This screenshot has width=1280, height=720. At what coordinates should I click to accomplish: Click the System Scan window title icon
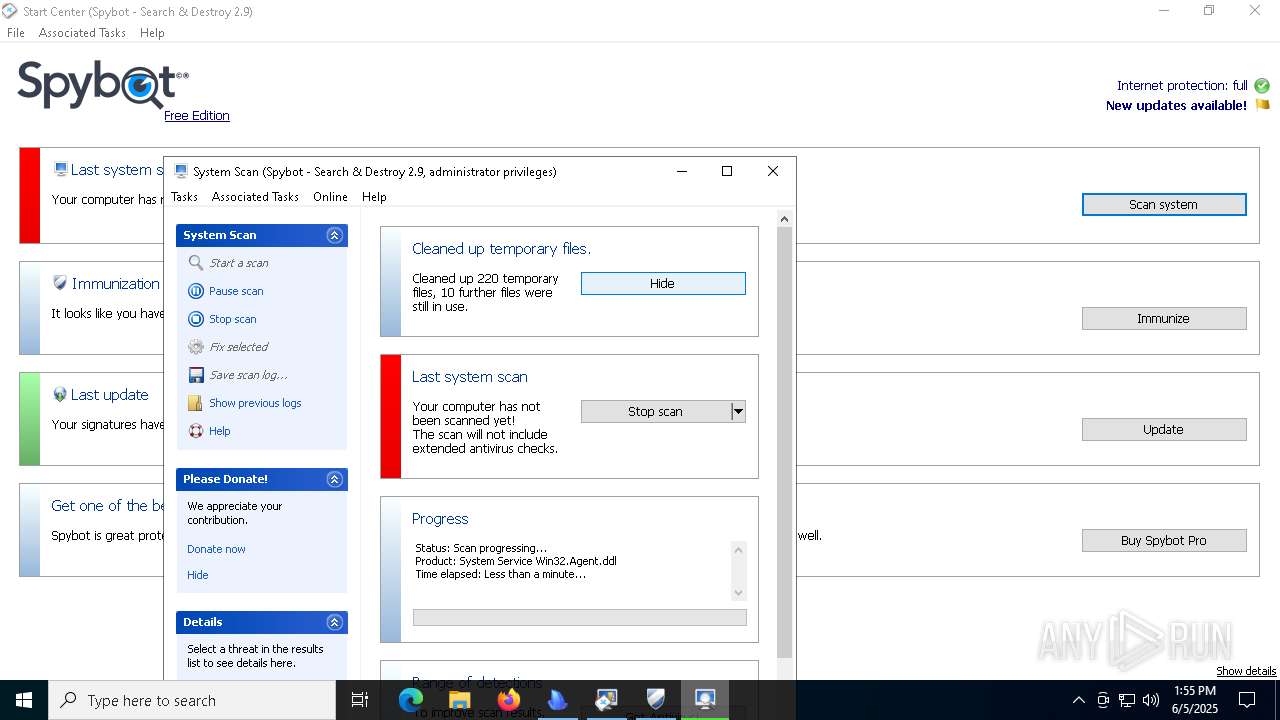point(181,171)
